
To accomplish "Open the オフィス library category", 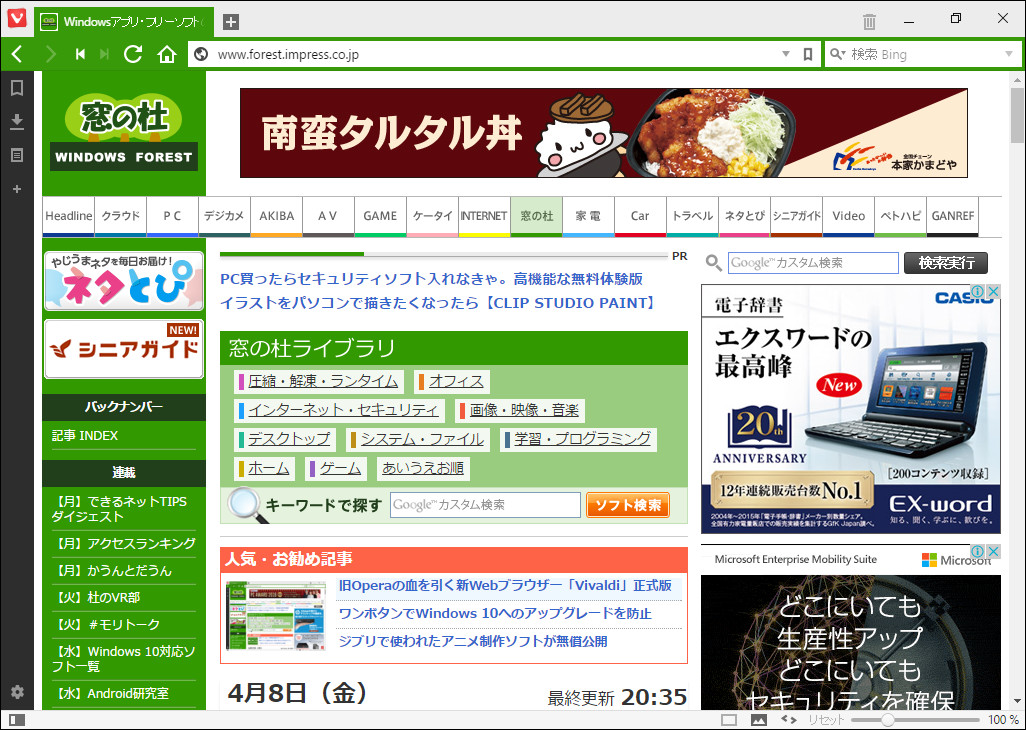I will (452, 381).
